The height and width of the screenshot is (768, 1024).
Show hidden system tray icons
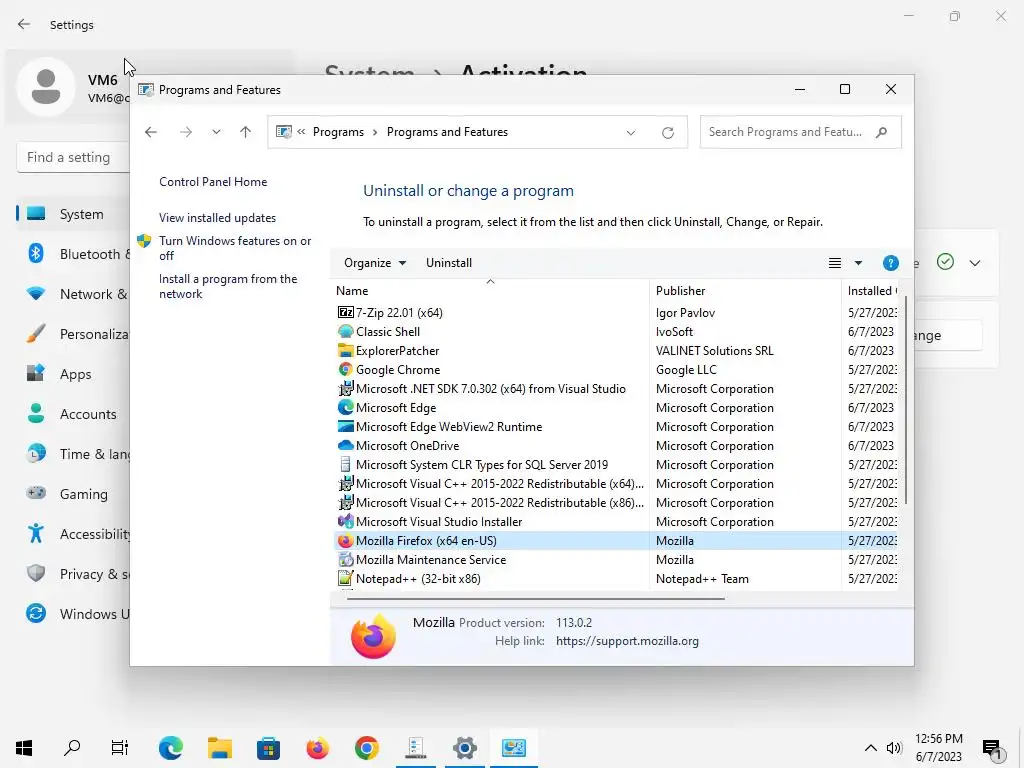pyautogui.click(x=870, y=748)
